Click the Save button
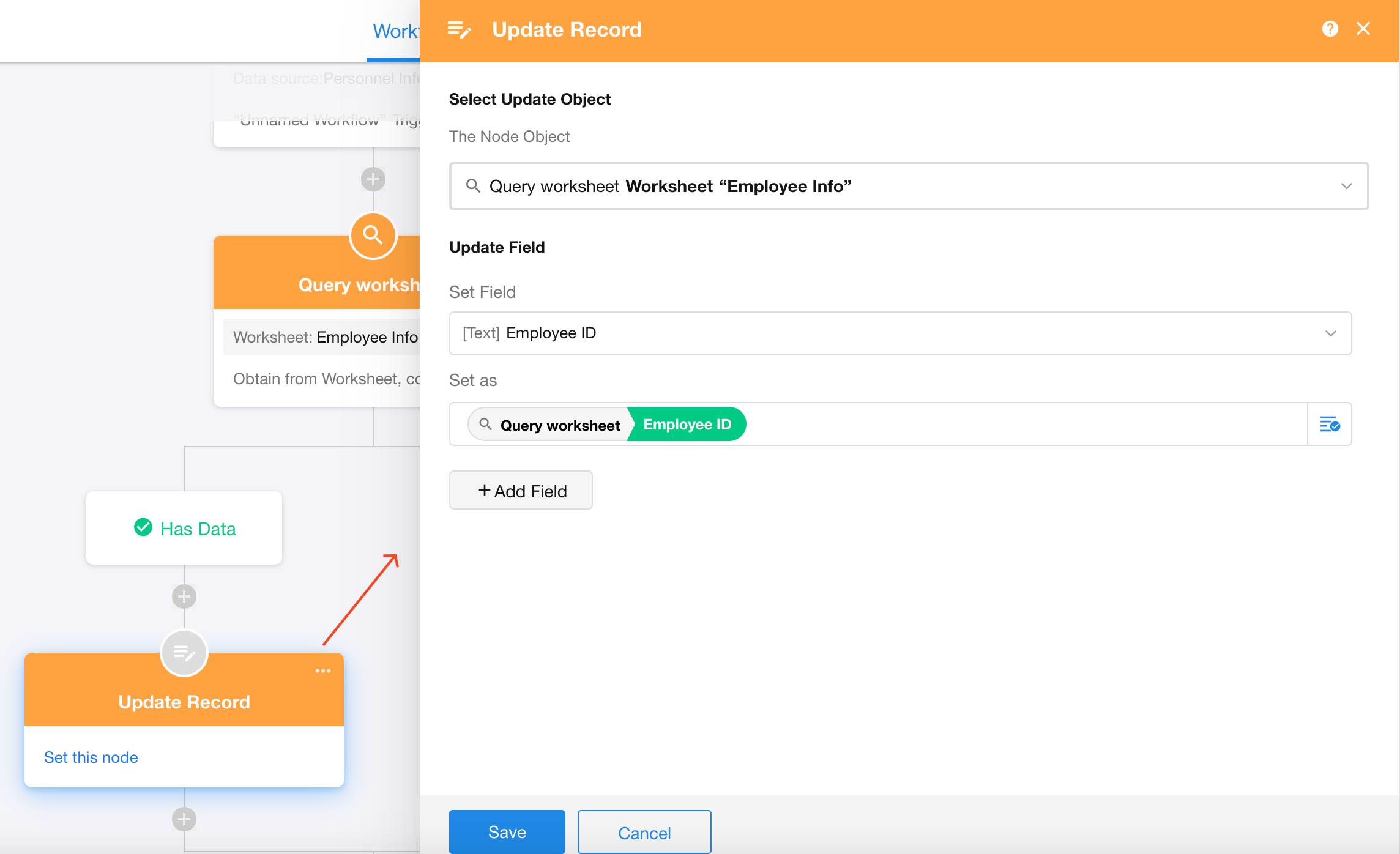Image resolution: width=1400 pixels, height=854 pixels. click(507, 832)
